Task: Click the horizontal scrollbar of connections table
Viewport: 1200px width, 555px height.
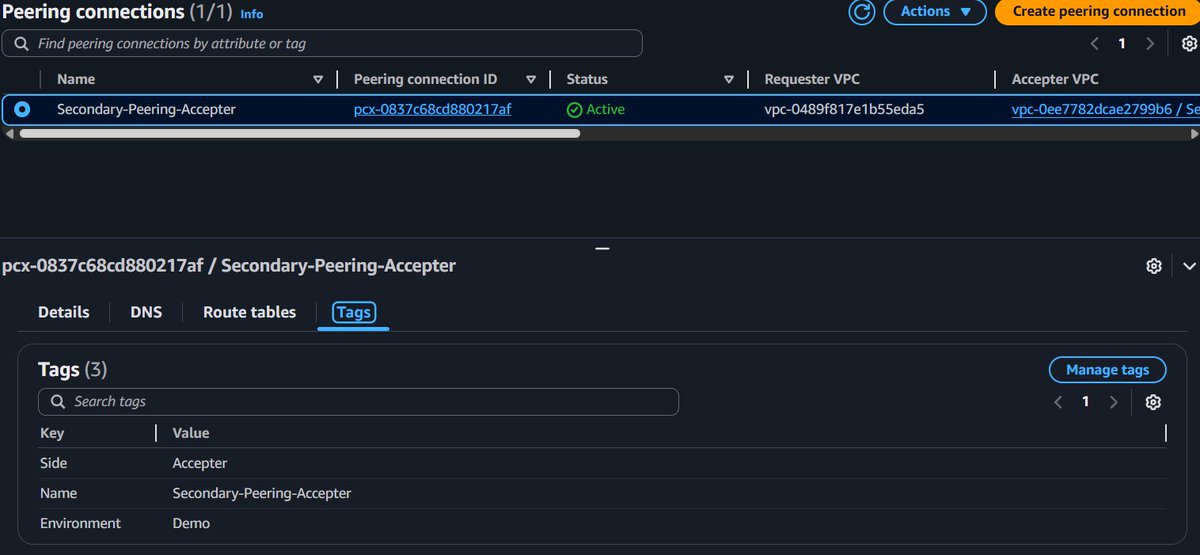Action: (300, 132)
